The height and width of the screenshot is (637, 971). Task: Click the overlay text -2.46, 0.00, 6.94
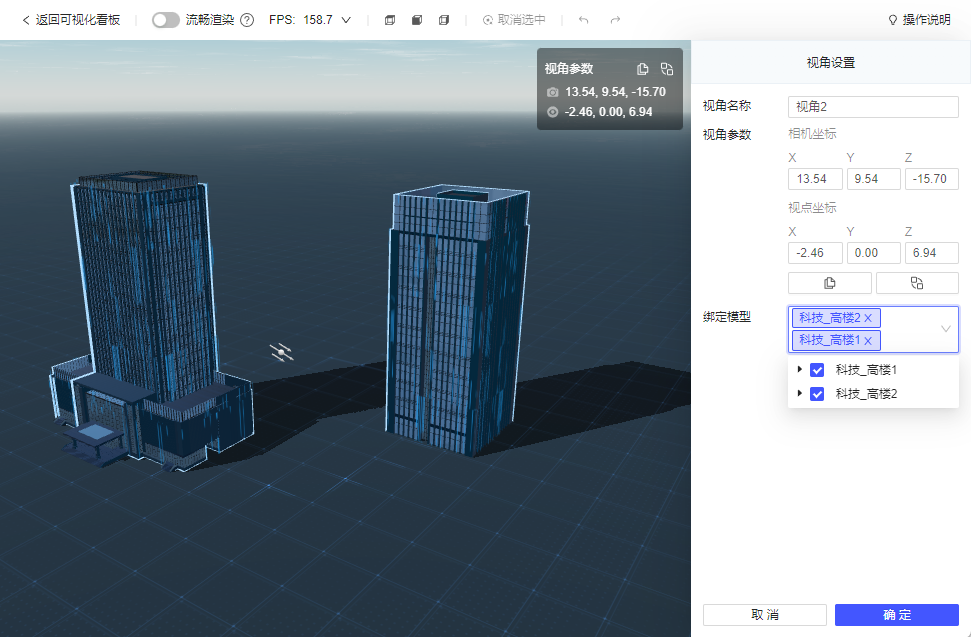(608, 112)
